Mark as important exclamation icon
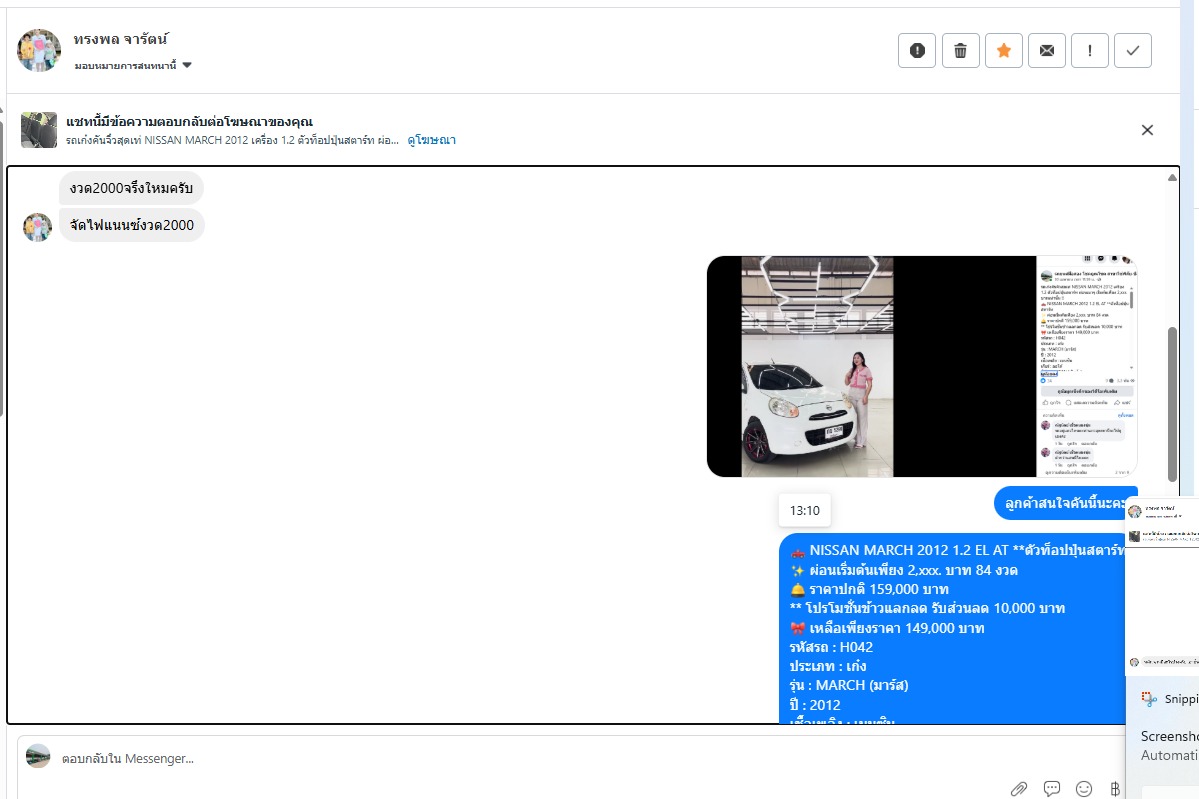This screenshot has height=799, width=1199. [1090, 50]
